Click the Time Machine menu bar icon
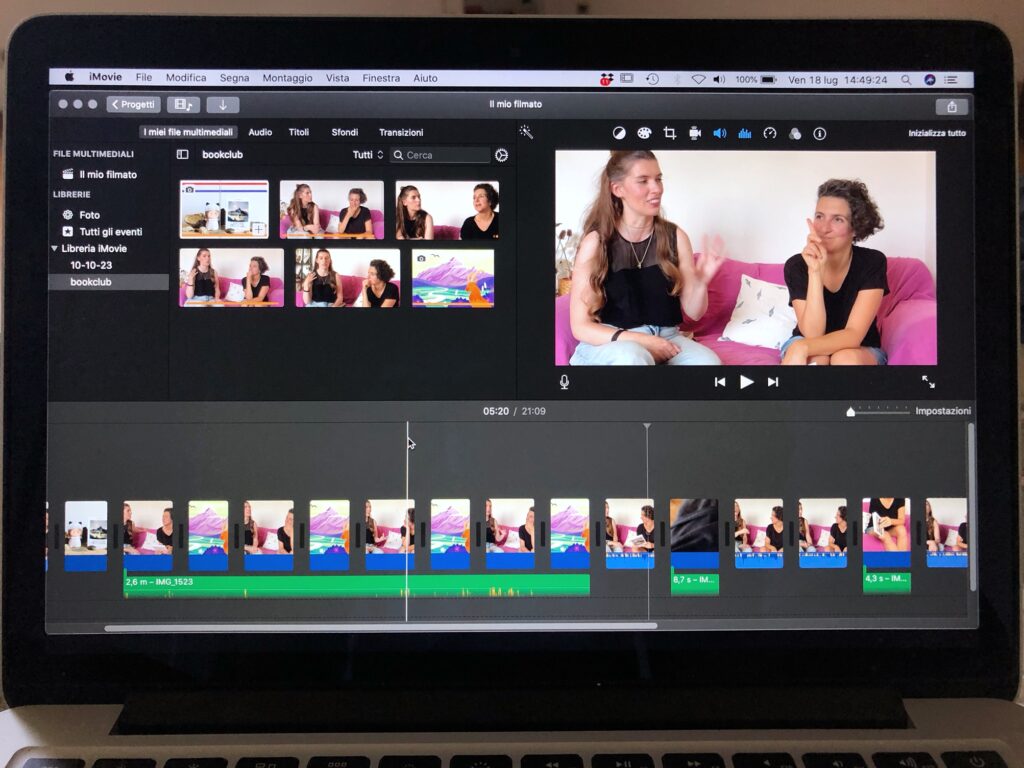The image size is (1024, 768). pos(652,79)
